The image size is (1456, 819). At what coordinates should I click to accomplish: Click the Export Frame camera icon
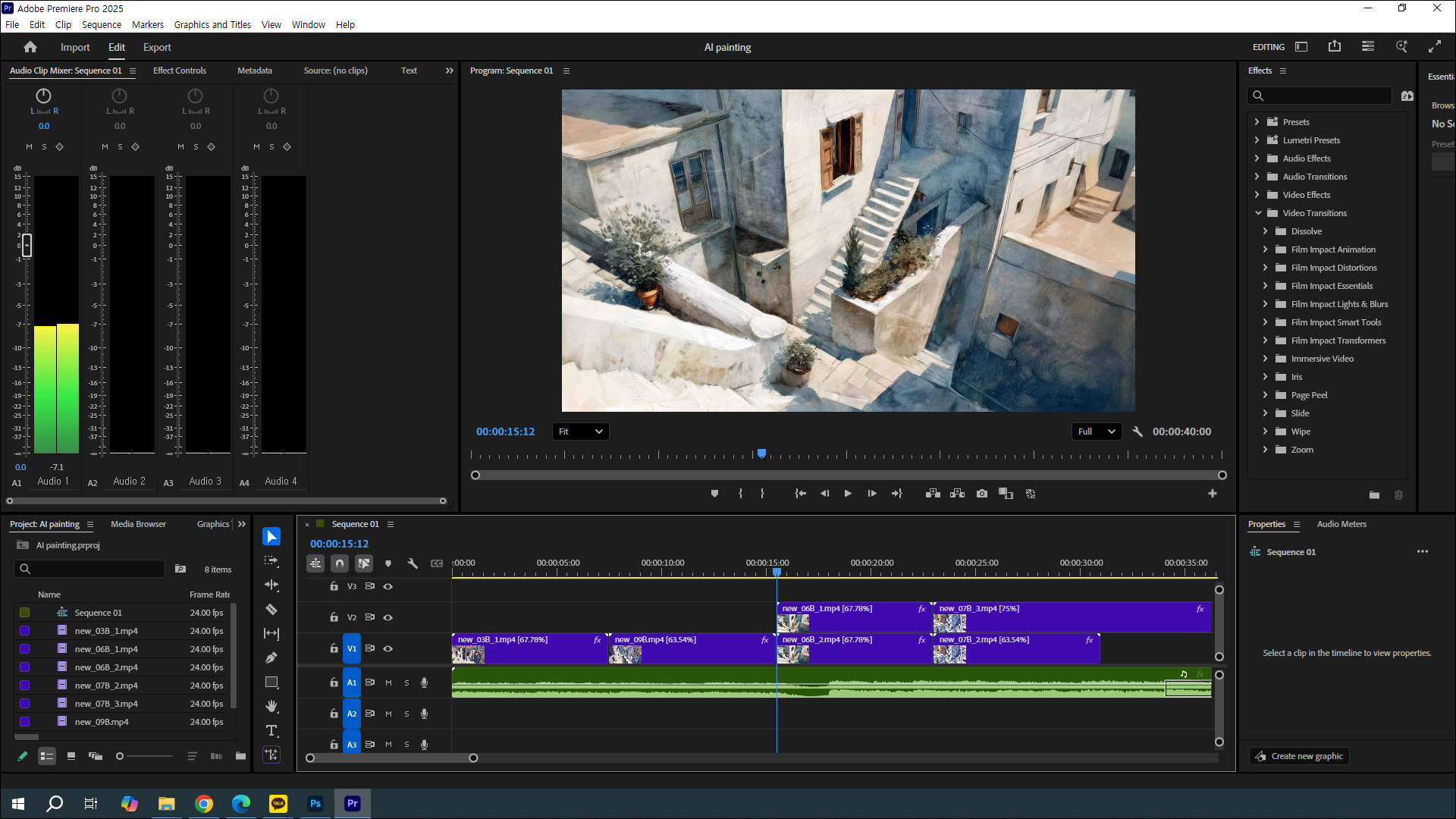coord(982,494)
